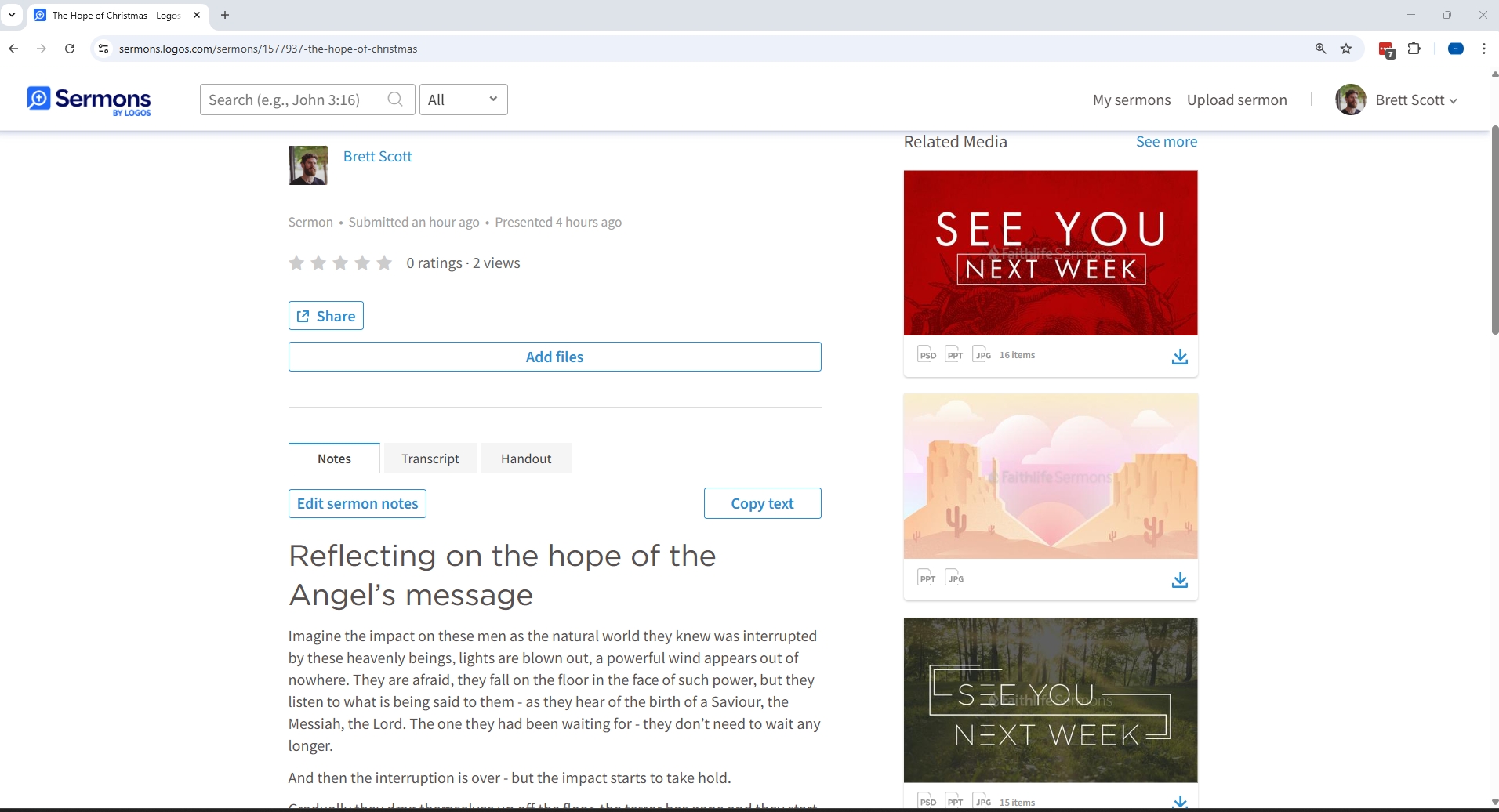
Task: Go back in browser history
Action: coord(13,49)
